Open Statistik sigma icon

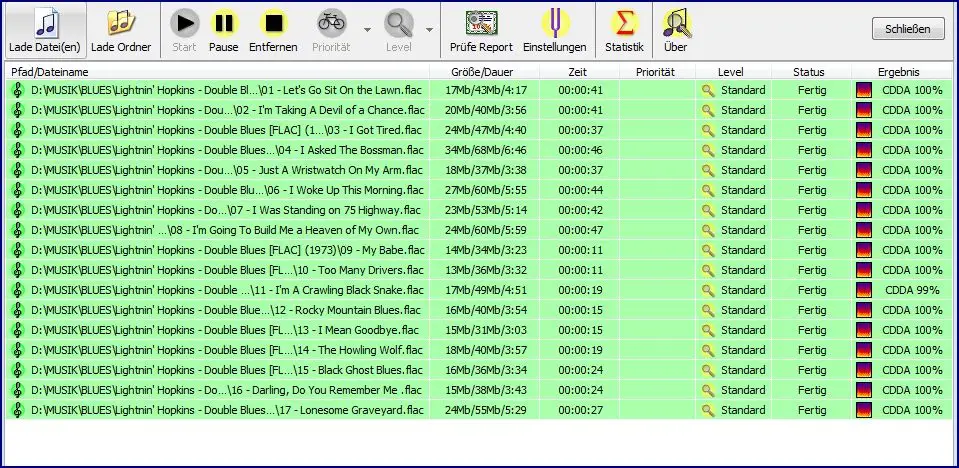(624, 23)
